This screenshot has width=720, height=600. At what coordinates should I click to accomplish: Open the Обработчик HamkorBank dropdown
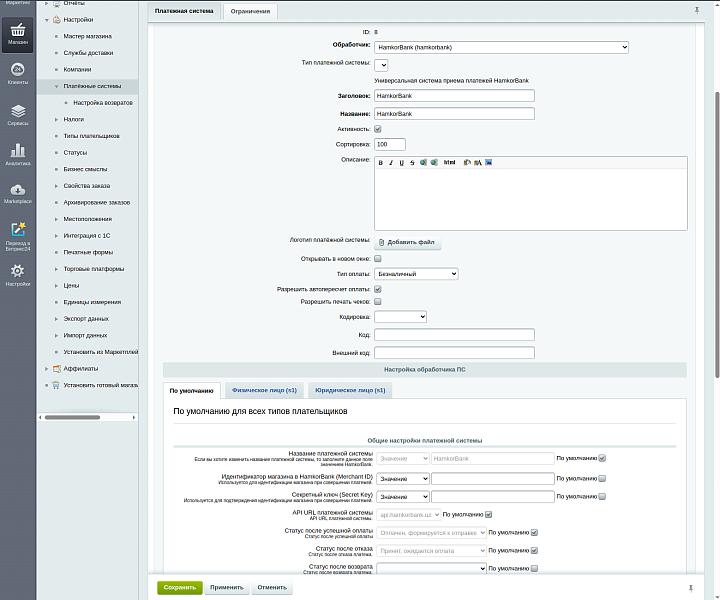click(x=501, y=47)
